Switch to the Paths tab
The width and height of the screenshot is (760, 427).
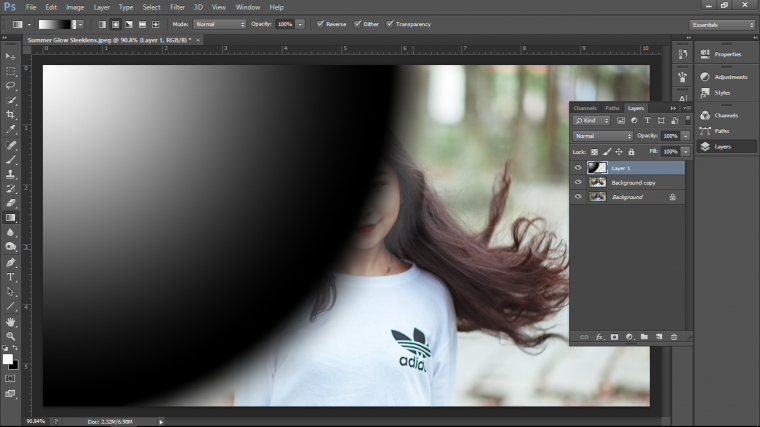[612, 108]
